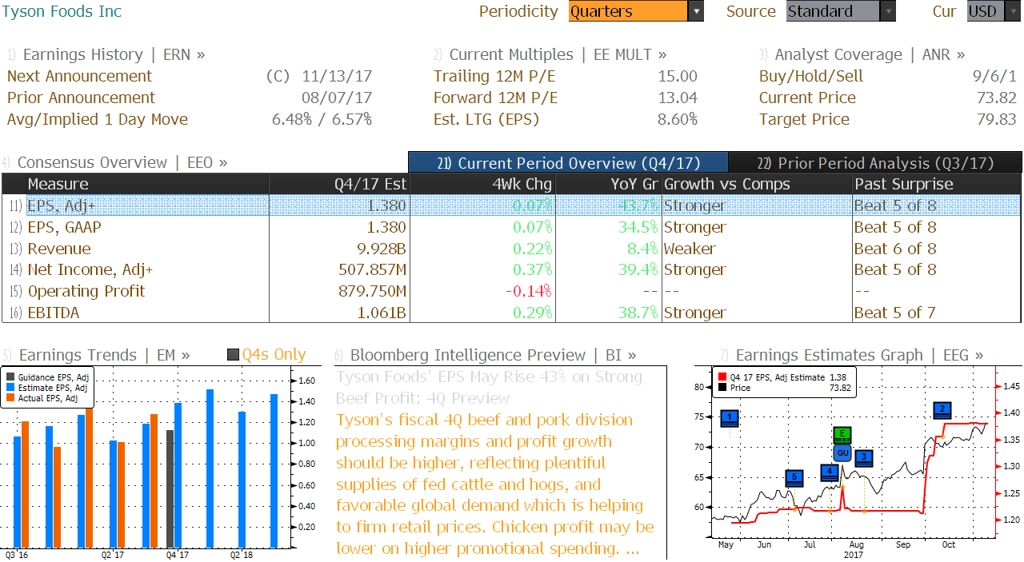Select the EPS, GAAP measure row
Screen dimensions: 1024x562
(x=511, y=227)
